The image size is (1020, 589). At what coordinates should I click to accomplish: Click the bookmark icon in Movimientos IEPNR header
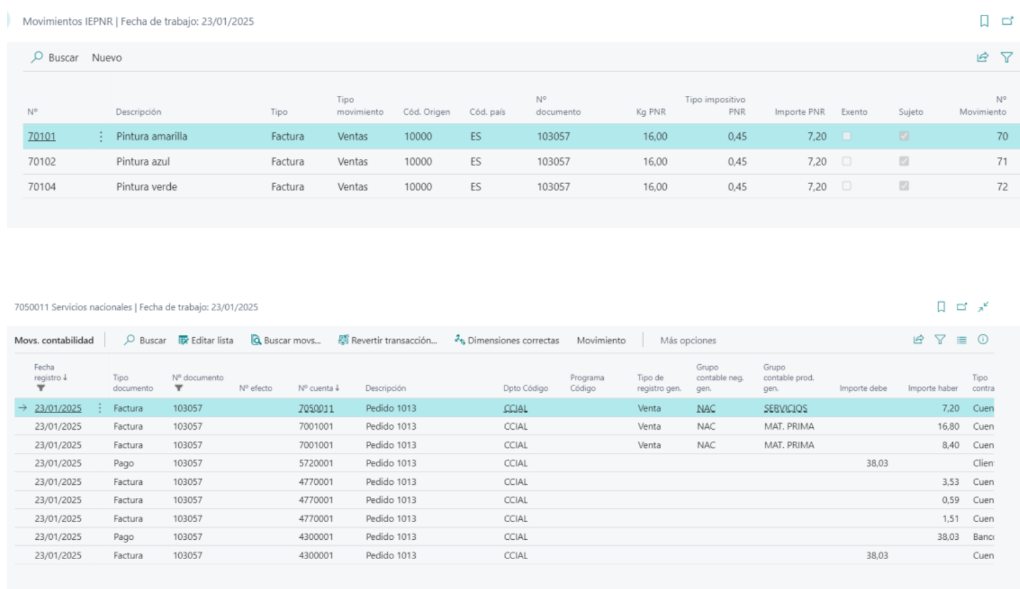point(984,21)
